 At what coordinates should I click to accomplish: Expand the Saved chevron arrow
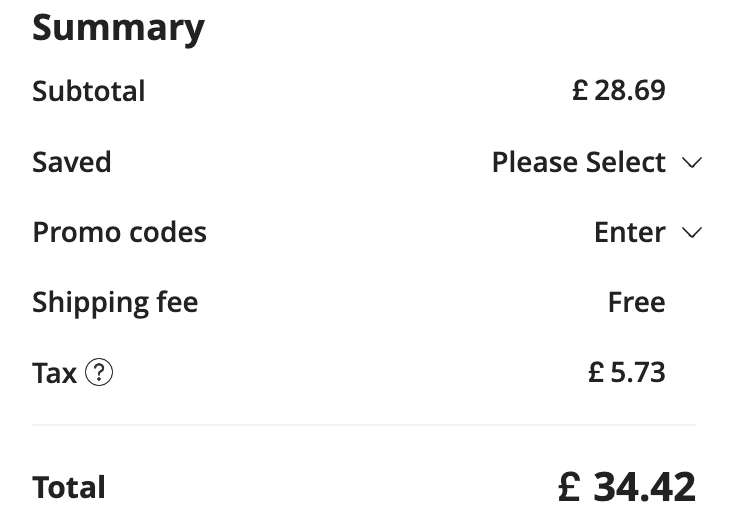(692, 163)
